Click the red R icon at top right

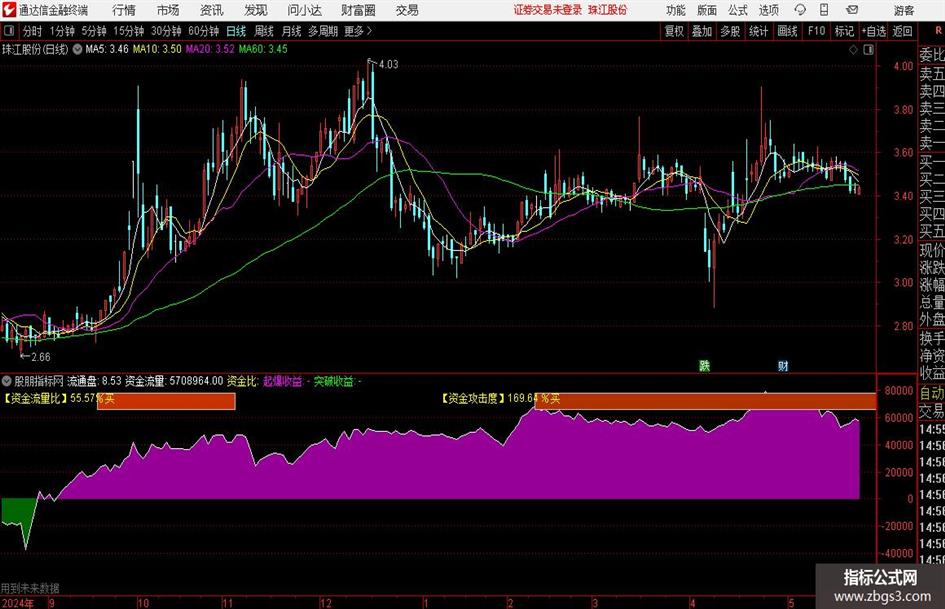tap(938, 30)
